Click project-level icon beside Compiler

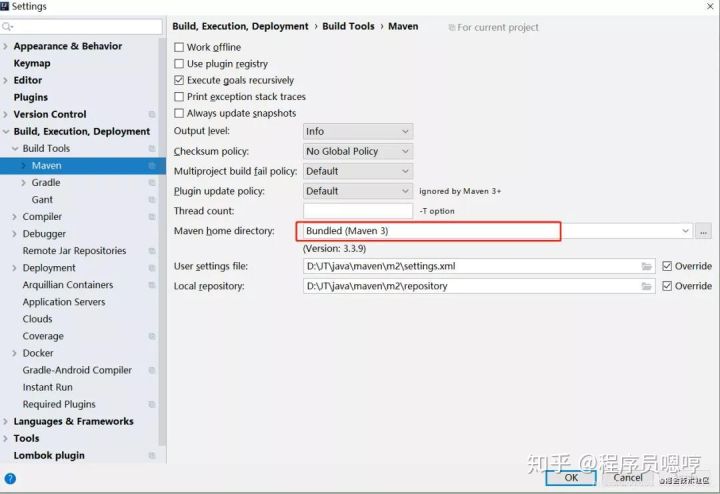point(152,216)
